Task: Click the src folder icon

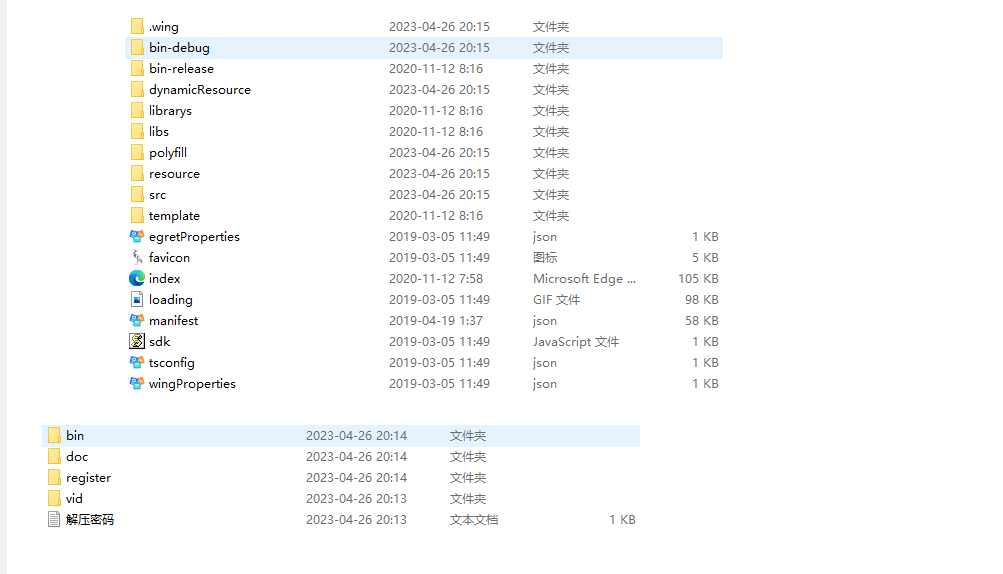Action: (x=137, y=195)
